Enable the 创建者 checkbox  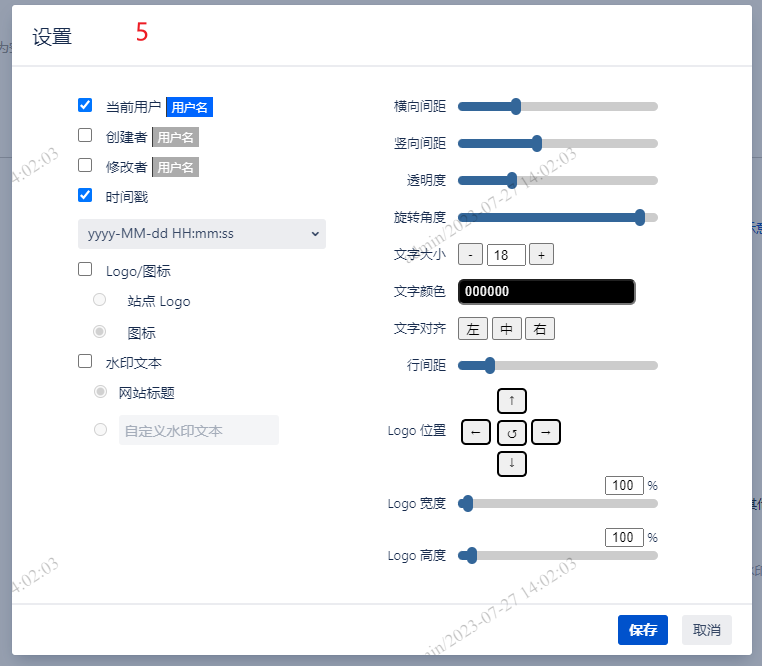(85, 135)
